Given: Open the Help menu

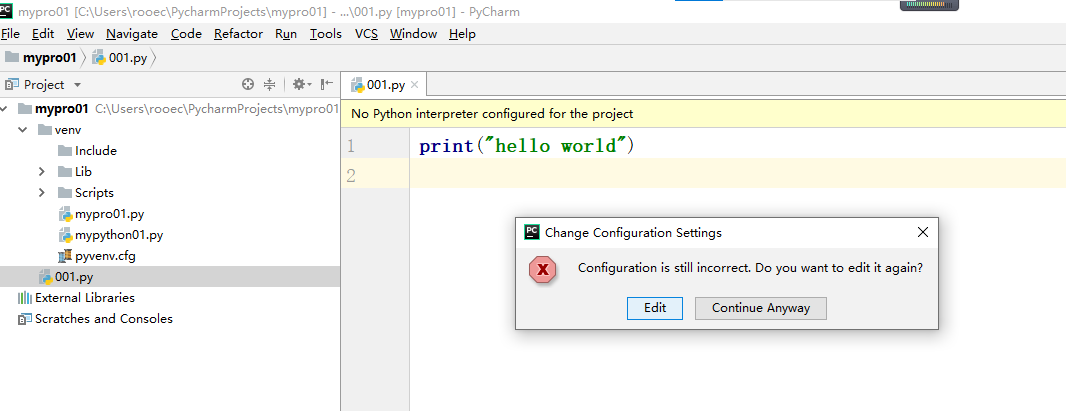Looking at the screenshot, I should click(x=462, y=34).
